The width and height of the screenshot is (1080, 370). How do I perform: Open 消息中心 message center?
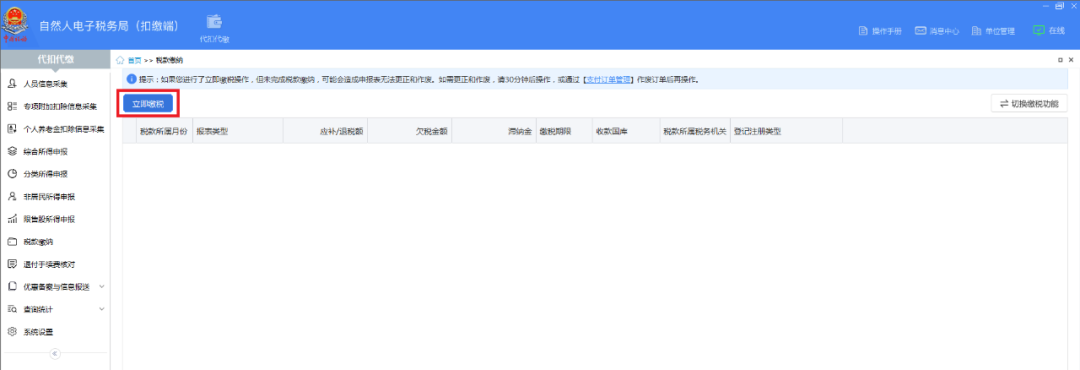tap(937, 31)
